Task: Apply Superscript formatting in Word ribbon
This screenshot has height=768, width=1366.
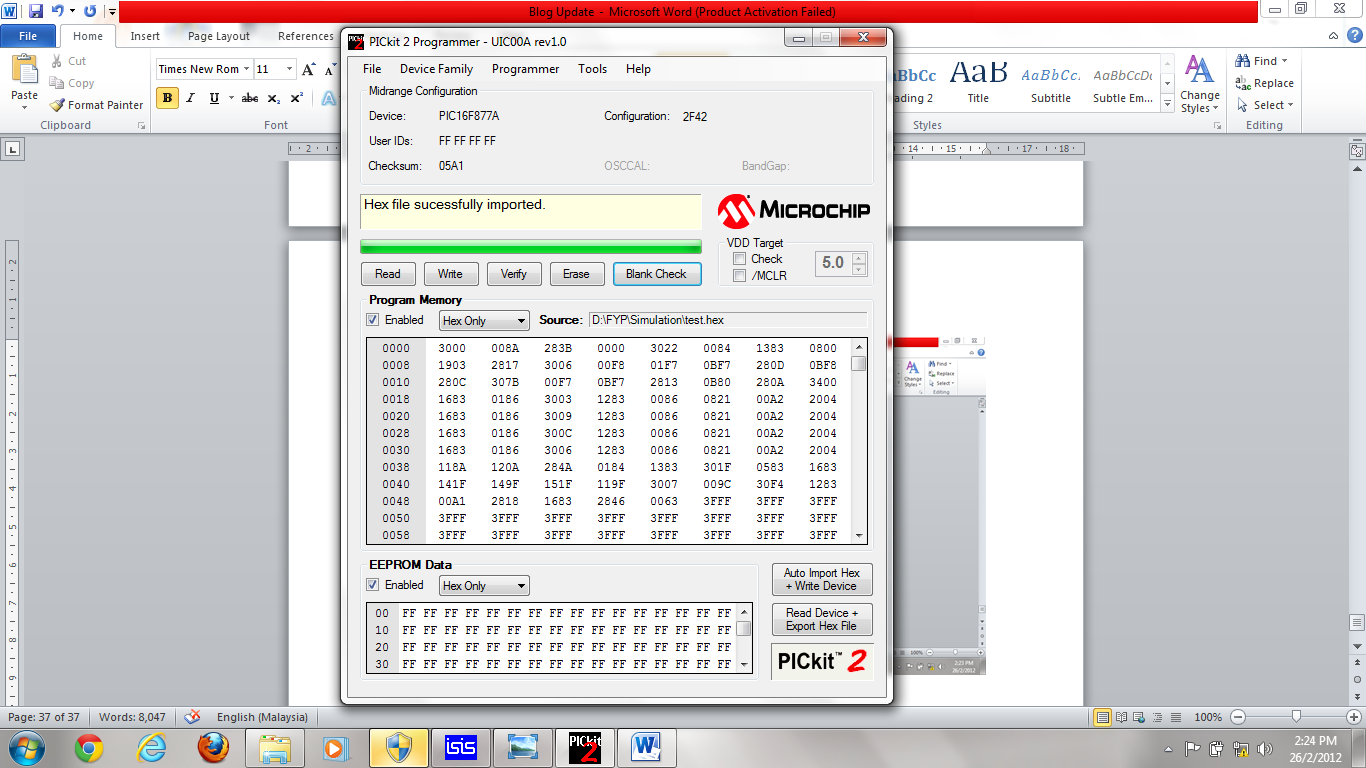Action: tap(296, 98)
